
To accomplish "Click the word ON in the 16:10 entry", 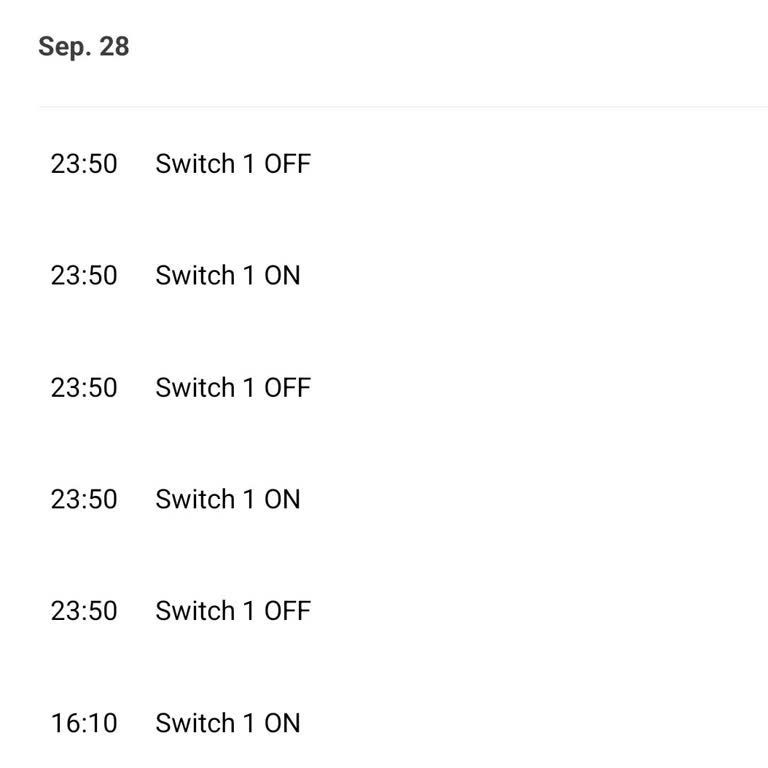I will pyautogui.click(x=282, y=723).
